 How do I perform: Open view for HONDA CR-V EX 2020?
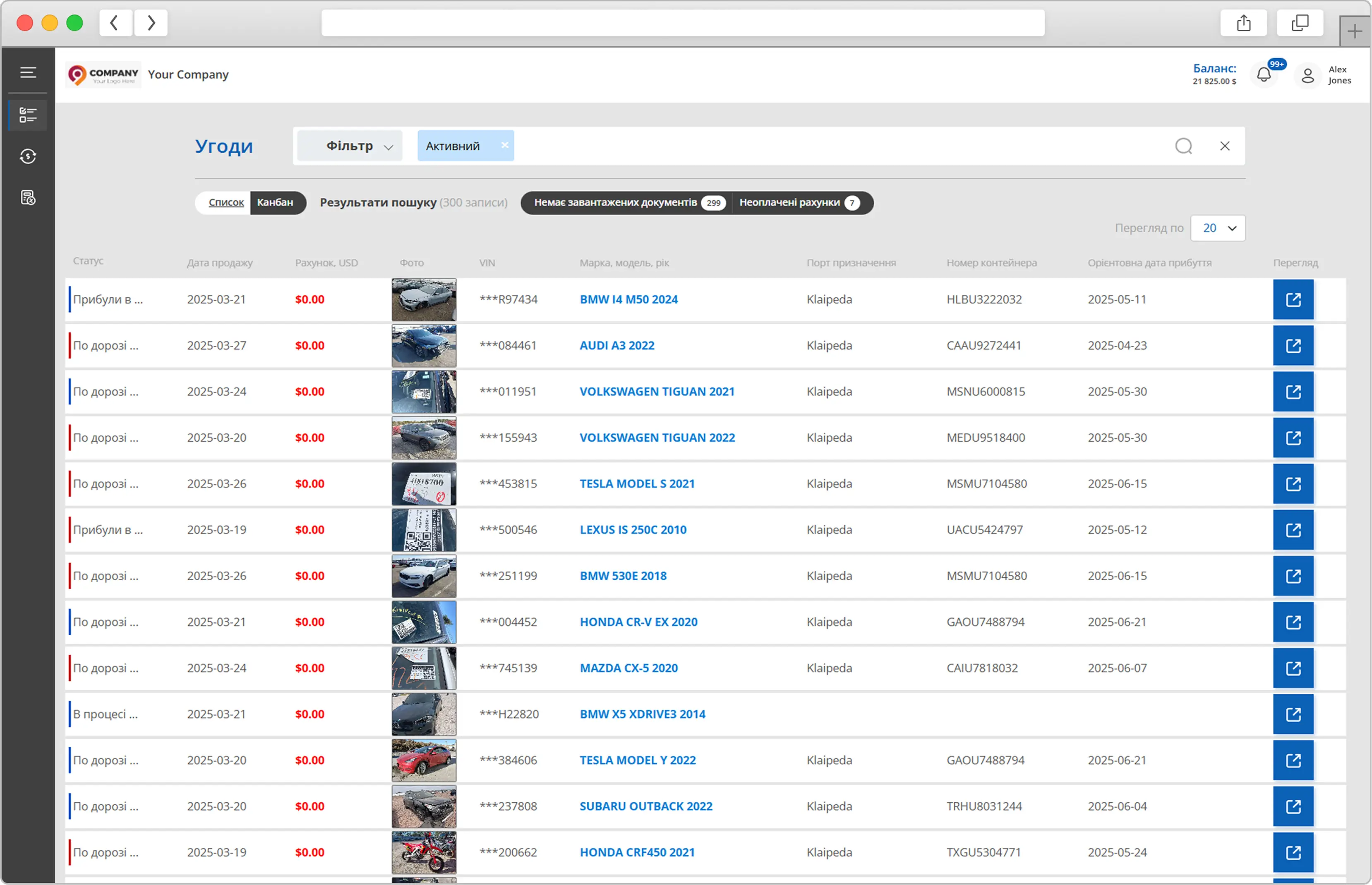pyautogui.click(x=1293, y=622)
